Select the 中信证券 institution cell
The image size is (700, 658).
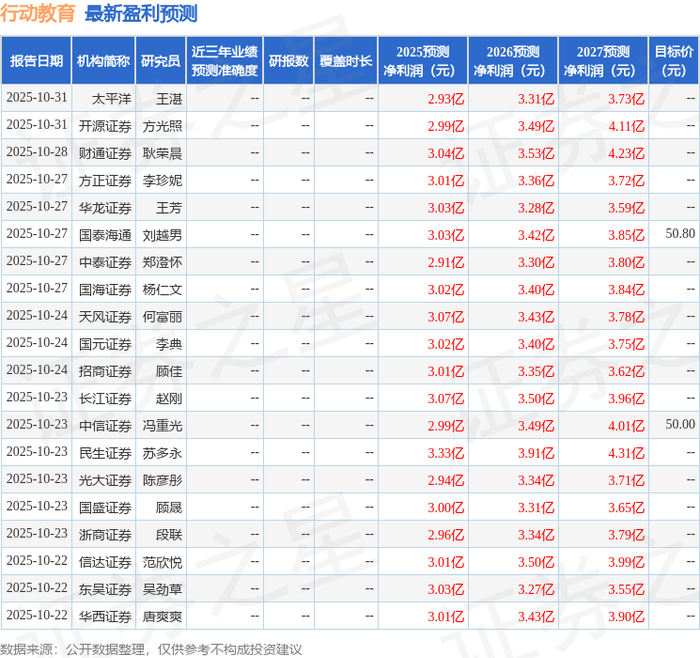pyautogui.click(x=105, y=425)
